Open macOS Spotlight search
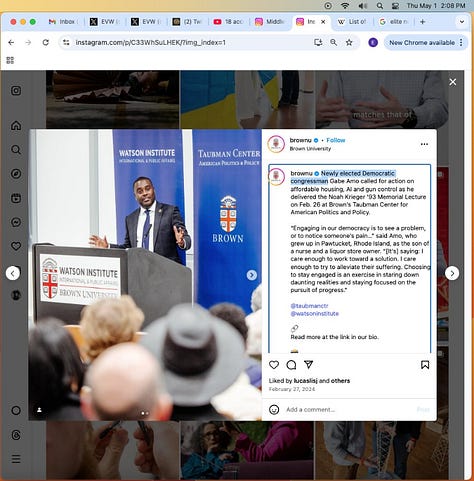This screenshot has width=474, height=481. [380, 6]
